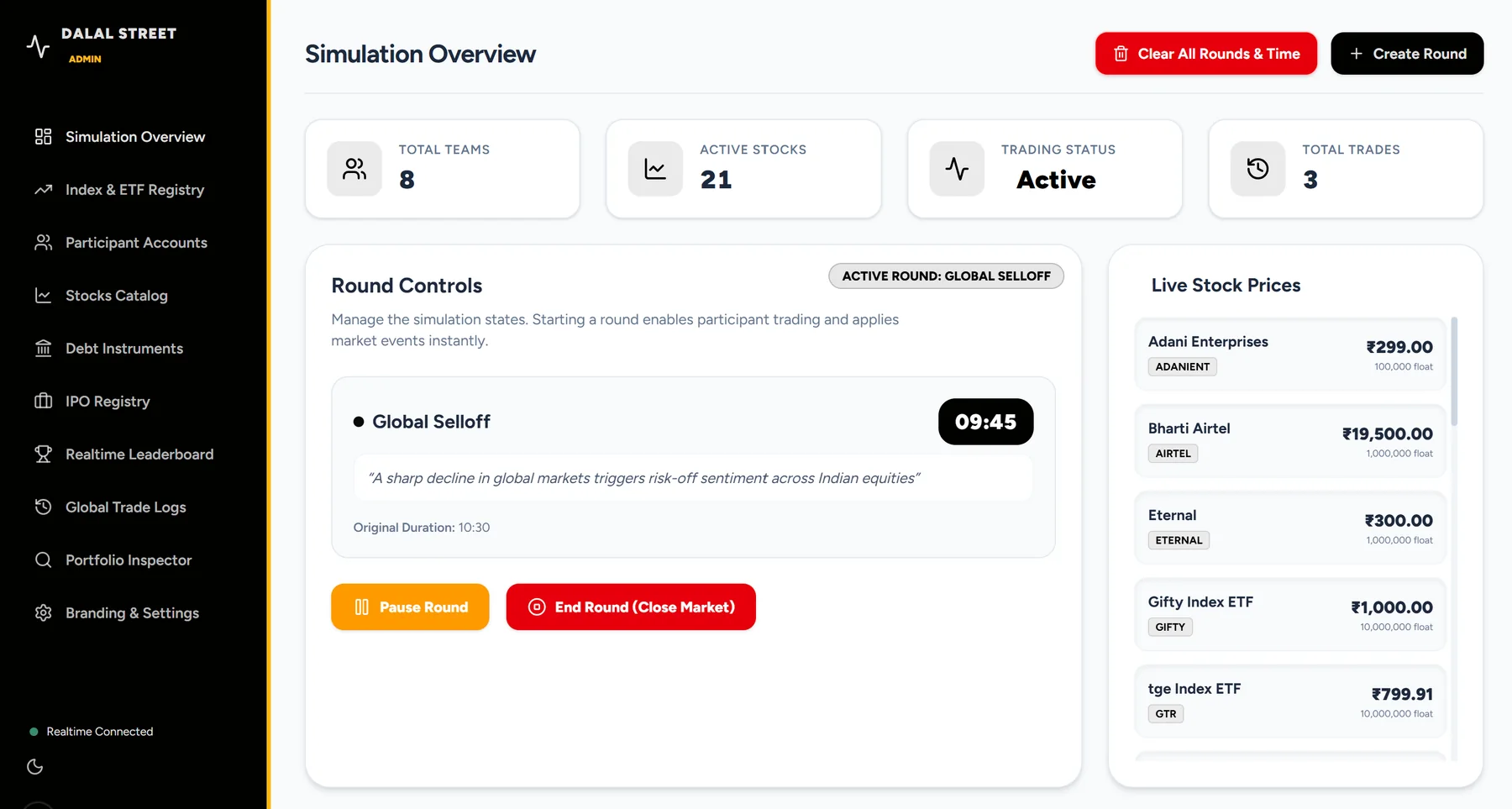
Task: Click the Total Trades history clock icon
Action: (1257, 169)
